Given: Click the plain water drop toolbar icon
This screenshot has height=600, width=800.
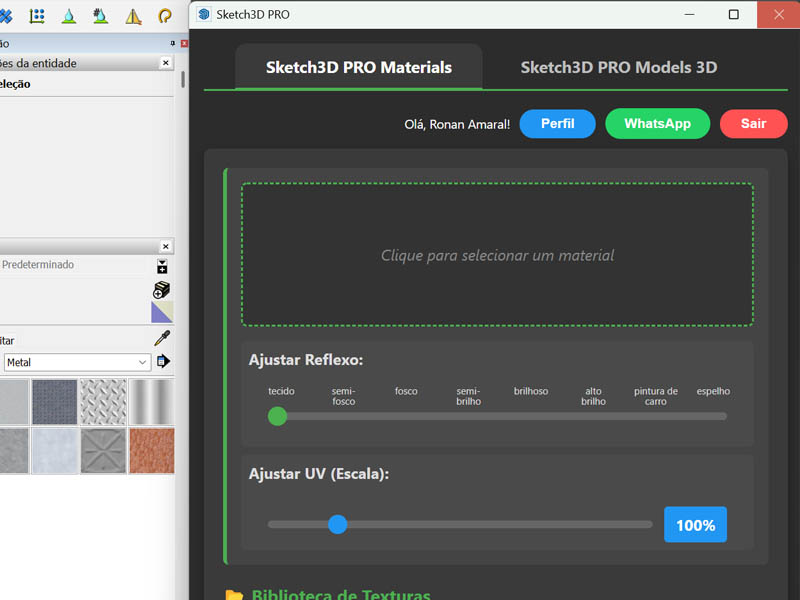Looking at the screenshot, I should (x=69, y=16).
